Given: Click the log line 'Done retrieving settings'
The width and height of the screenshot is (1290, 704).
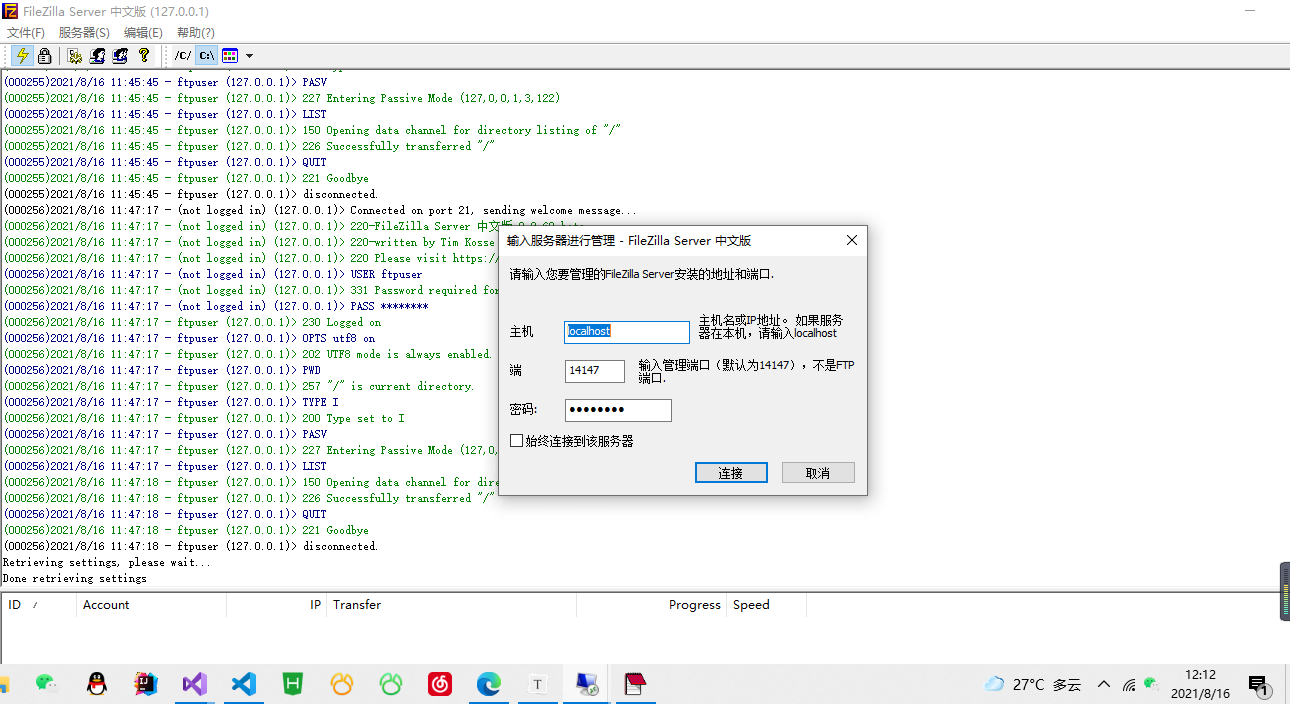Looking at the screenshot, I should point(75,578).
